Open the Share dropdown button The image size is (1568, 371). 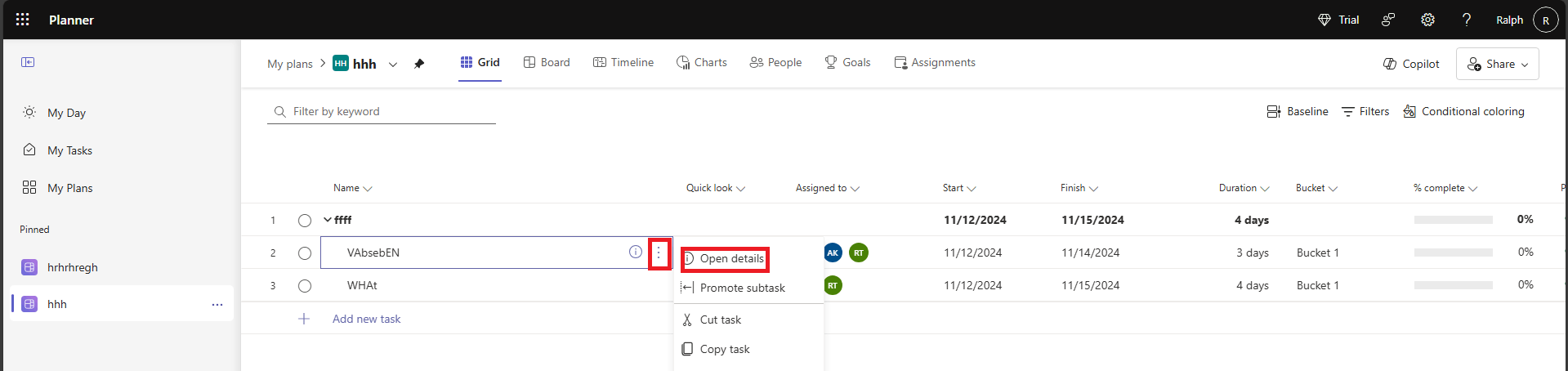(x=1498, y=64)
